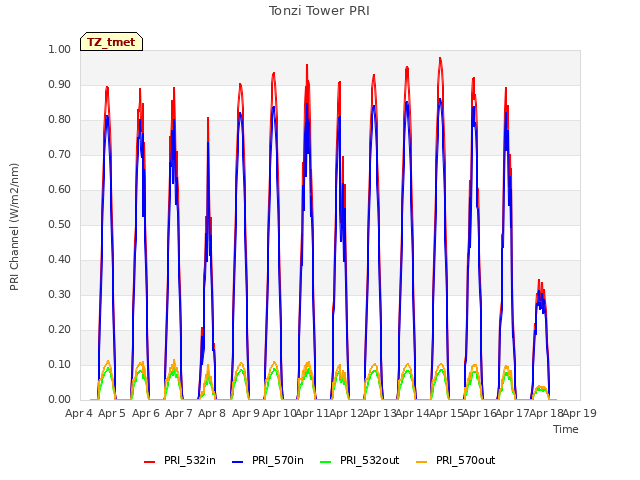Click the Apr 10 x-axis label
The image size is (640, 480).
[279, 413]
